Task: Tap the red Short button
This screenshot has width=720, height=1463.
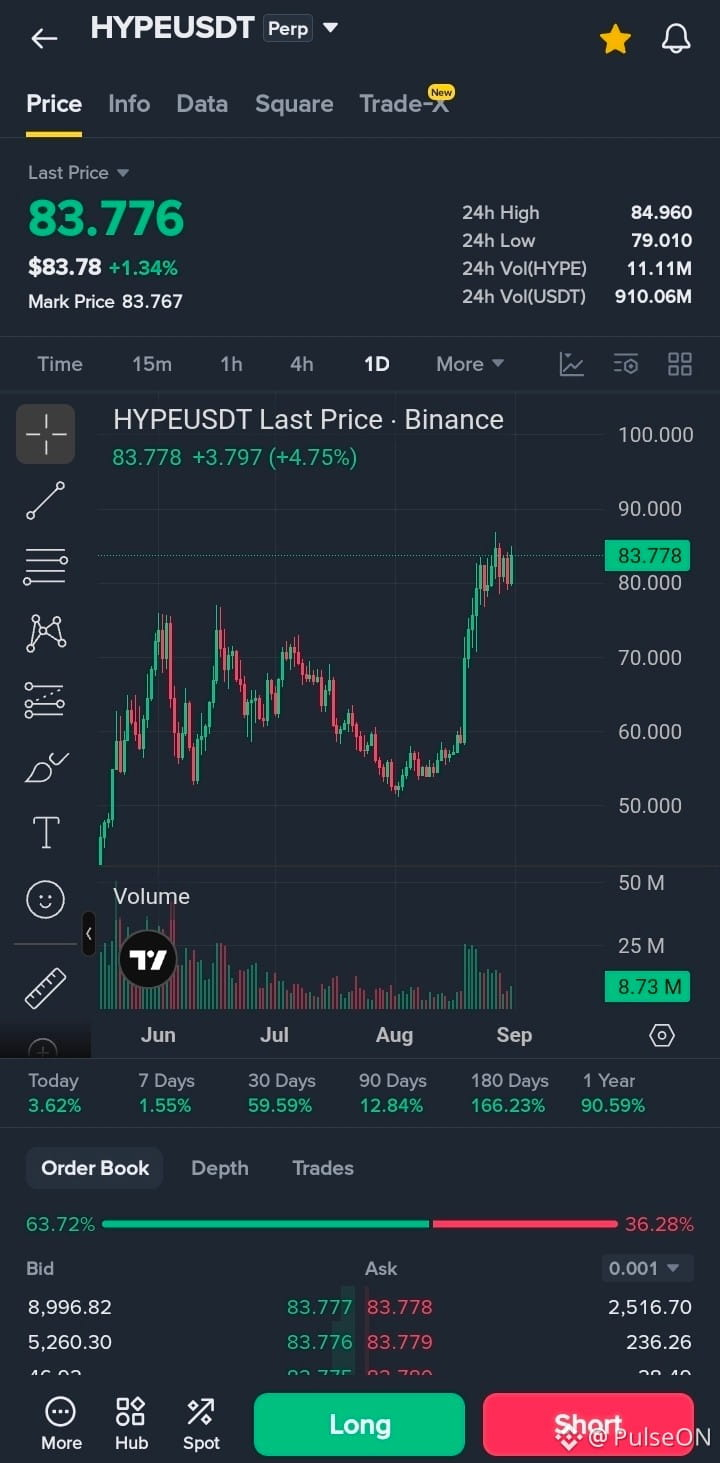Action: coord(588,1424)
